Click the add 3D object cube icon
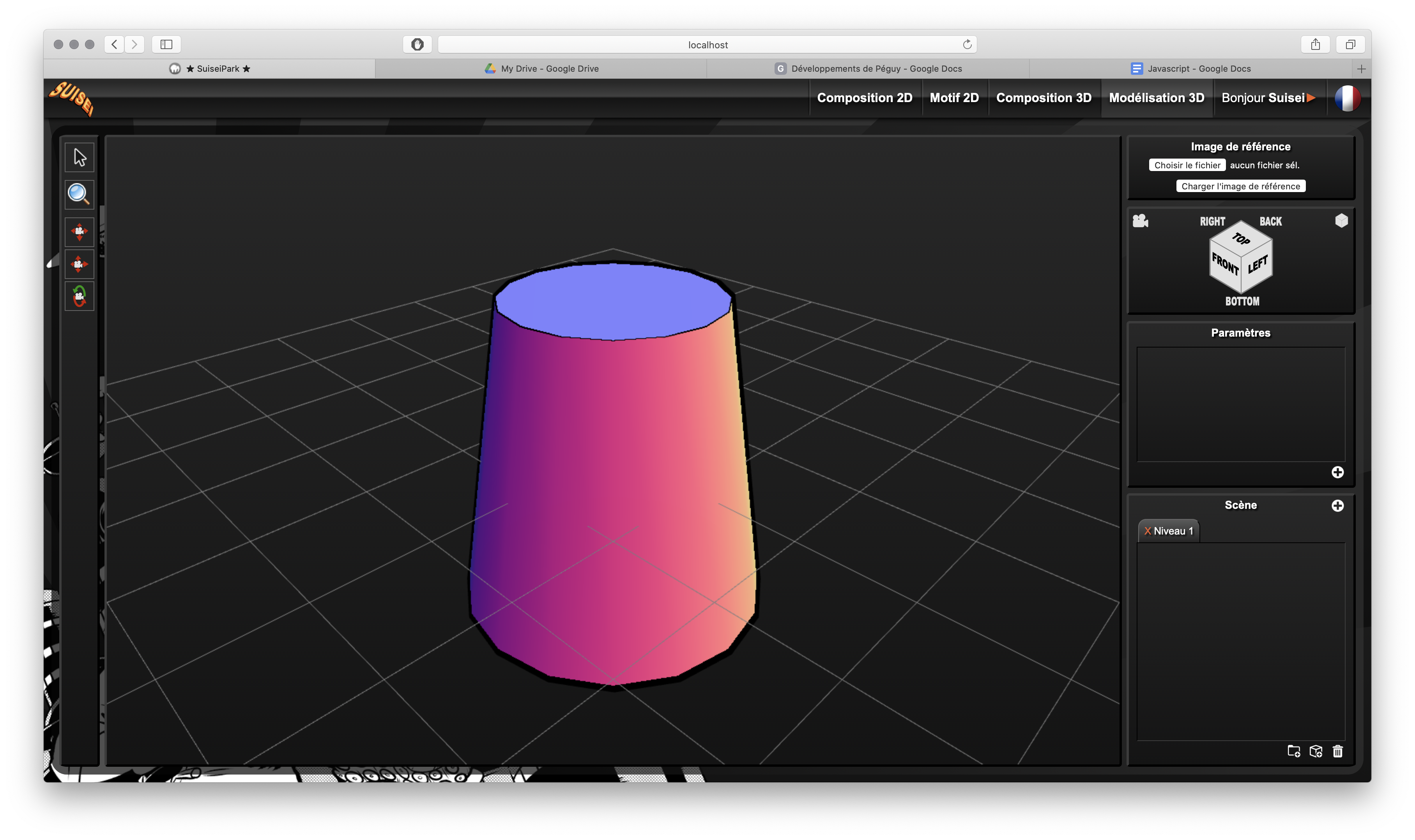Viewport: 1415px width, 840px height. click(x=1315, y=751)
